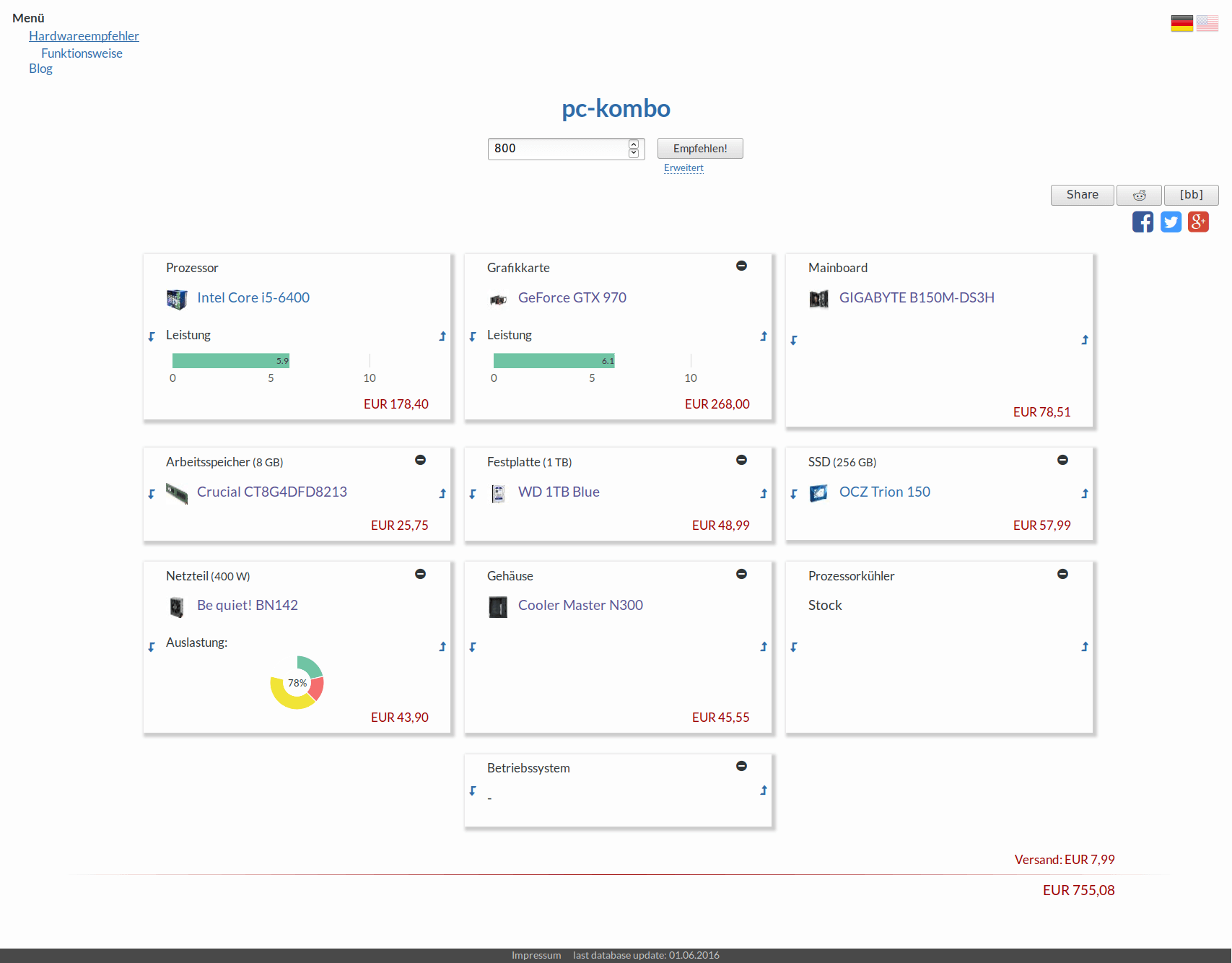Open GIGABYTE B150M-DS3H product link
This screenshot has width=1232, height=963.
click(917, 297)
